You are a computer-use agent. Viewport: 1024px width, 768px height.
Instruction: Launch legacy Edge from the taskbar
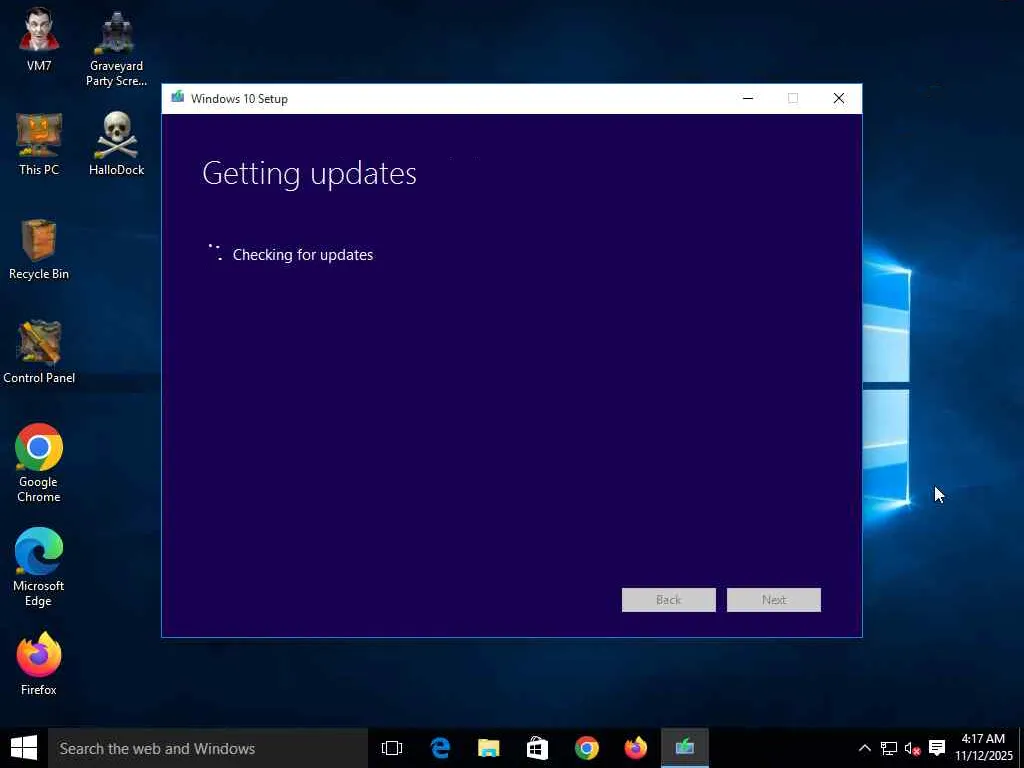[x=440, y=748]
